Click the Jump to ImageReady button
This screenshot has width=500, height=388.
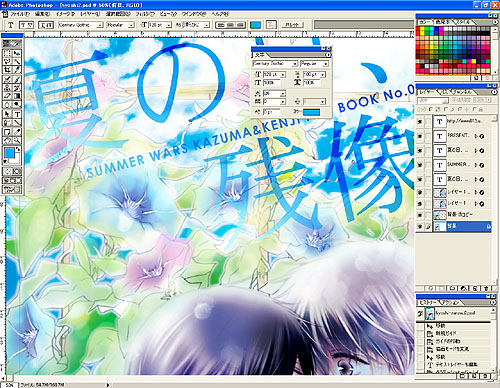(x=12, y=190)
